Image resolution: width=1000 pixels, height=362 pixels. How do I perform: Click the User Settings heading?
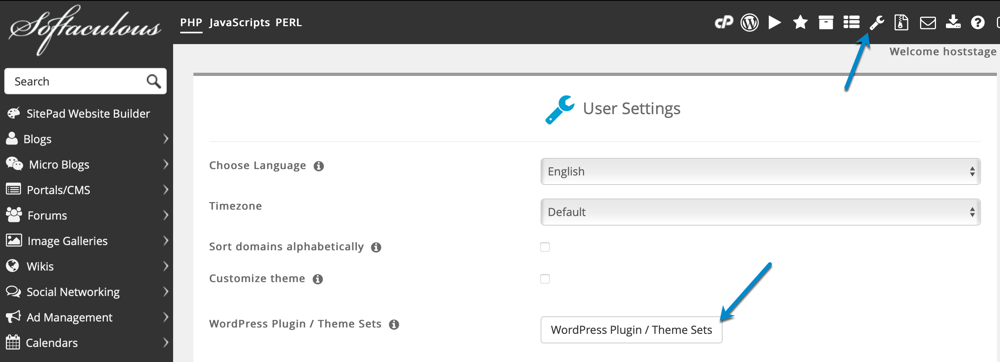[631, 108]
